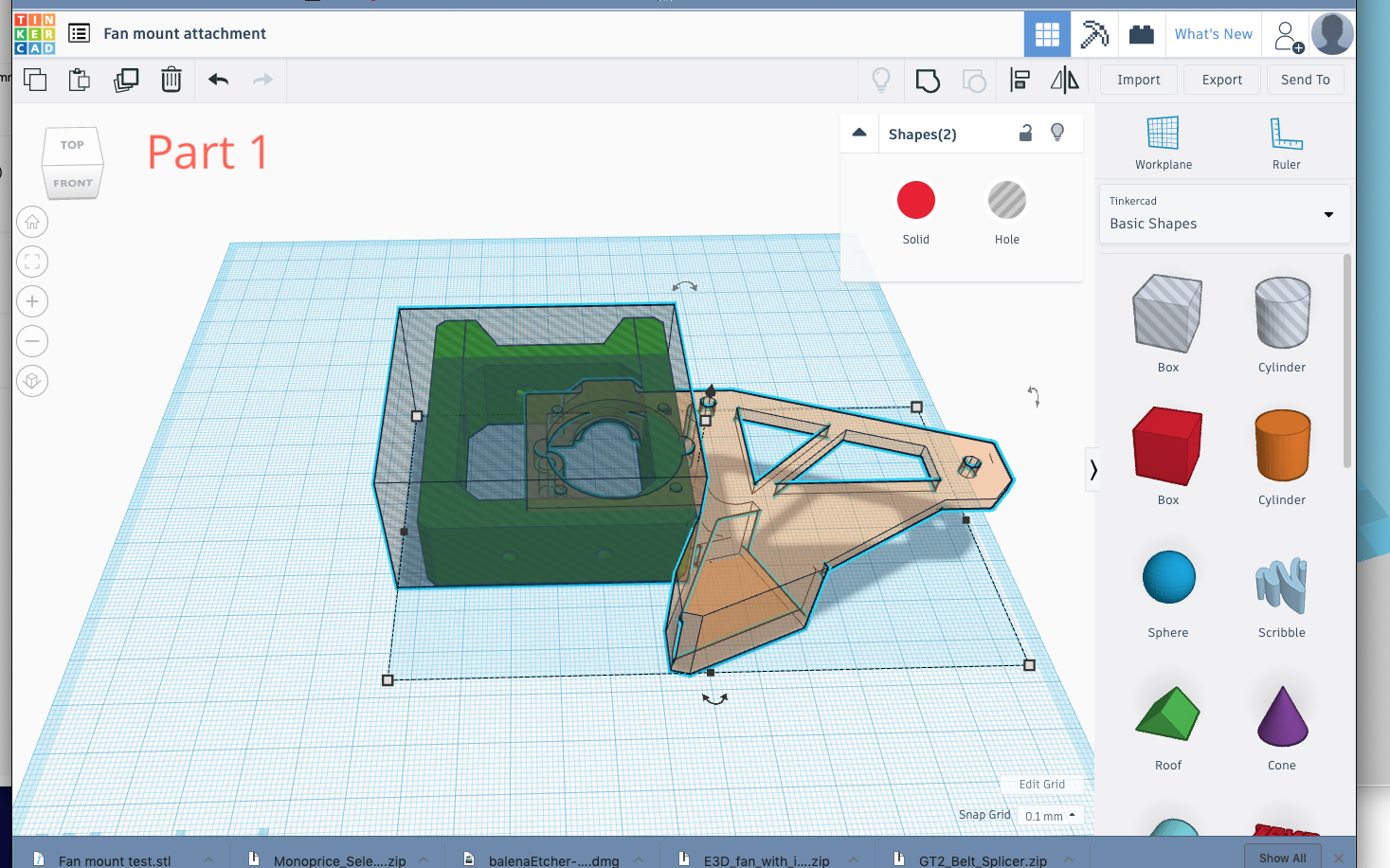Image resolution: width=1390 pixels, height=868 pixels.
Task: Collapse the Shapes(2) inspector panel
Action: coord(859,133)
